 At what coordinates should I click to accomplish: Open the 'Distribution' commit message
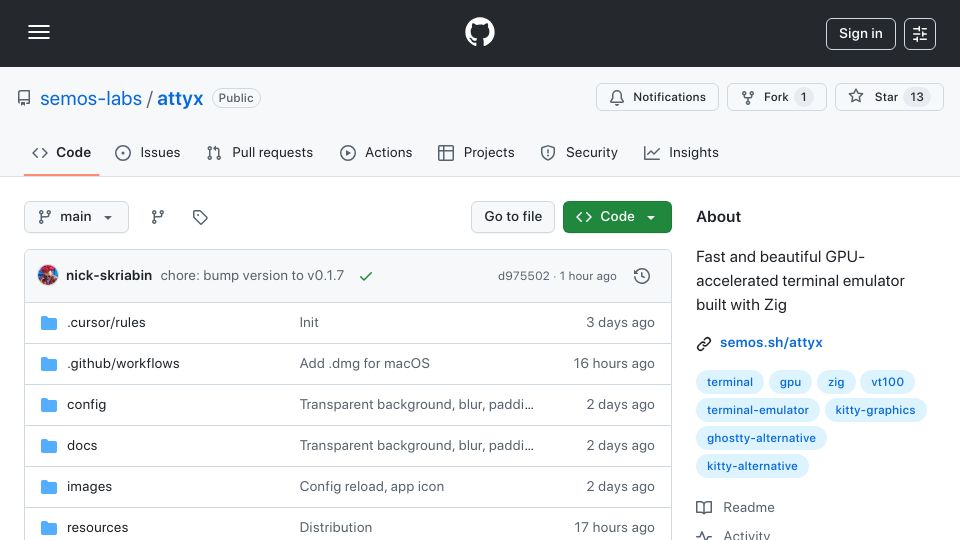click(336, 528)
